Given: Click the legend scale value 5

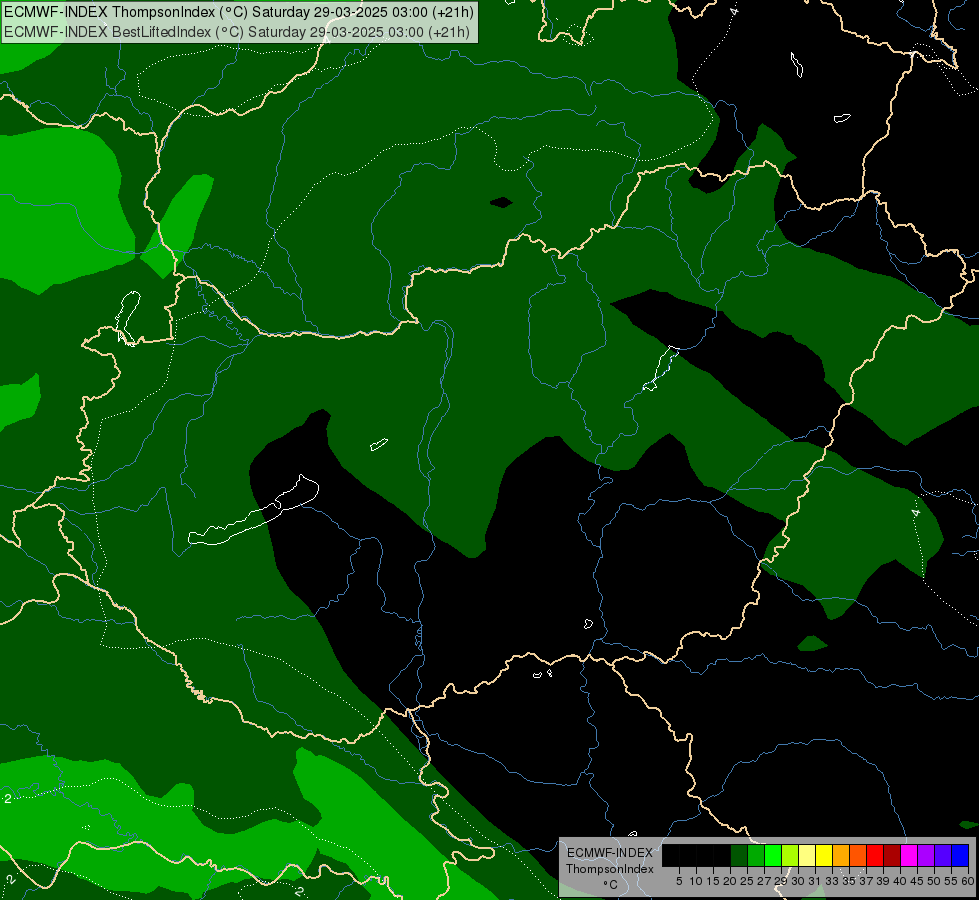Looking at the screenshot, I should coord(679,881).
